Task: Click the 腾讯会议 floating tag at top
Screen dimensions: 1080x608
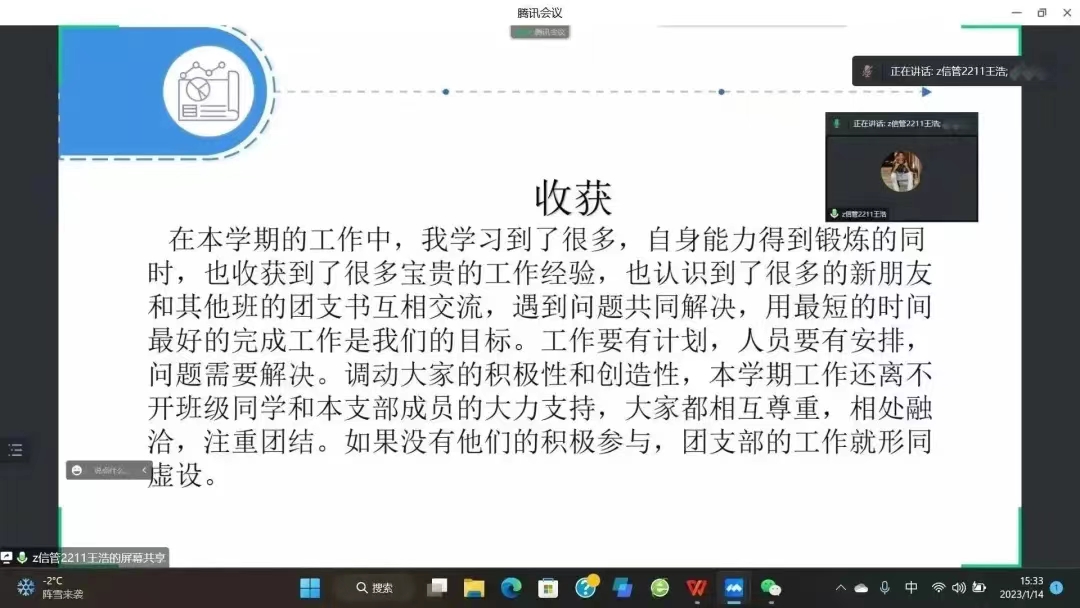Action: [540, 32]
